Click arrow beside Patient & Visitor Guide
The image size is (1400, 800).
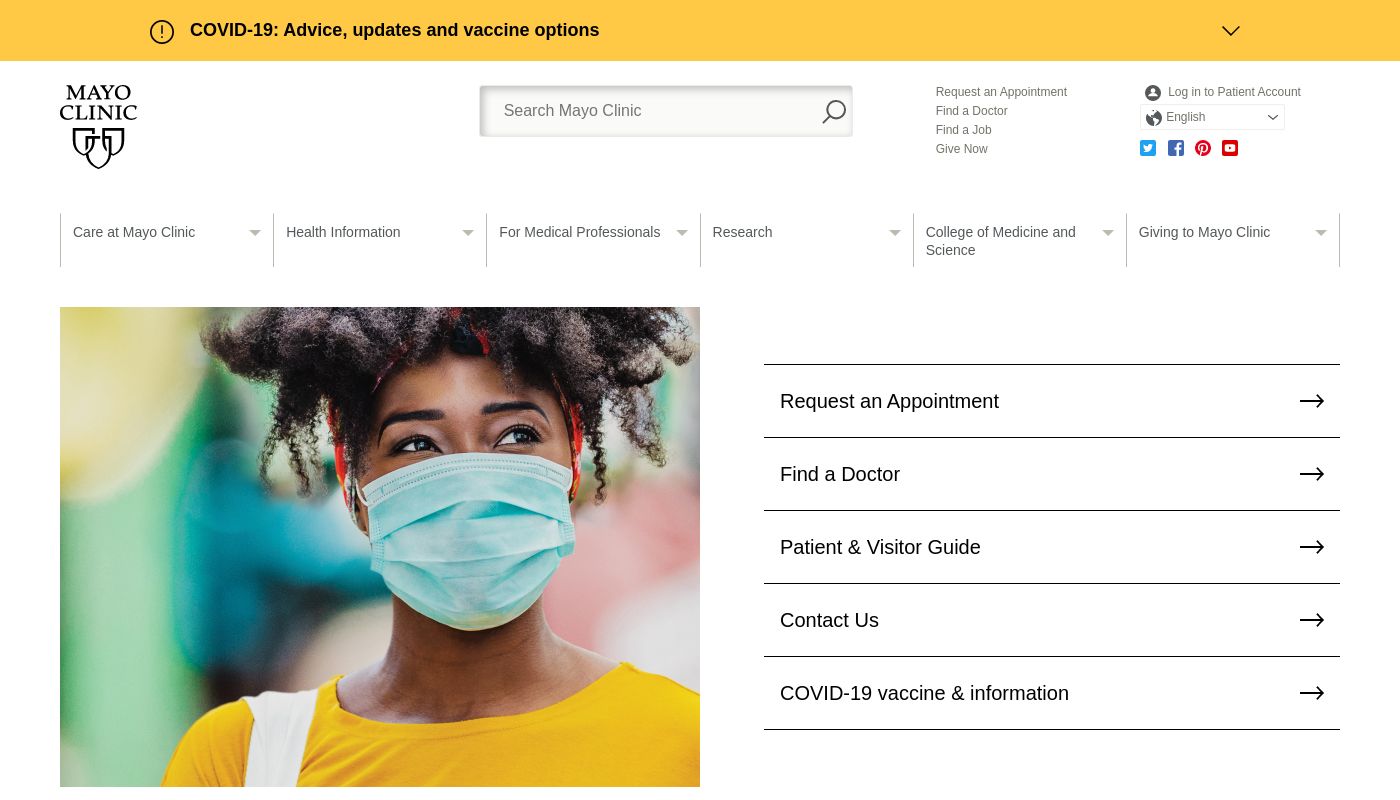[x=1312, y=547]
